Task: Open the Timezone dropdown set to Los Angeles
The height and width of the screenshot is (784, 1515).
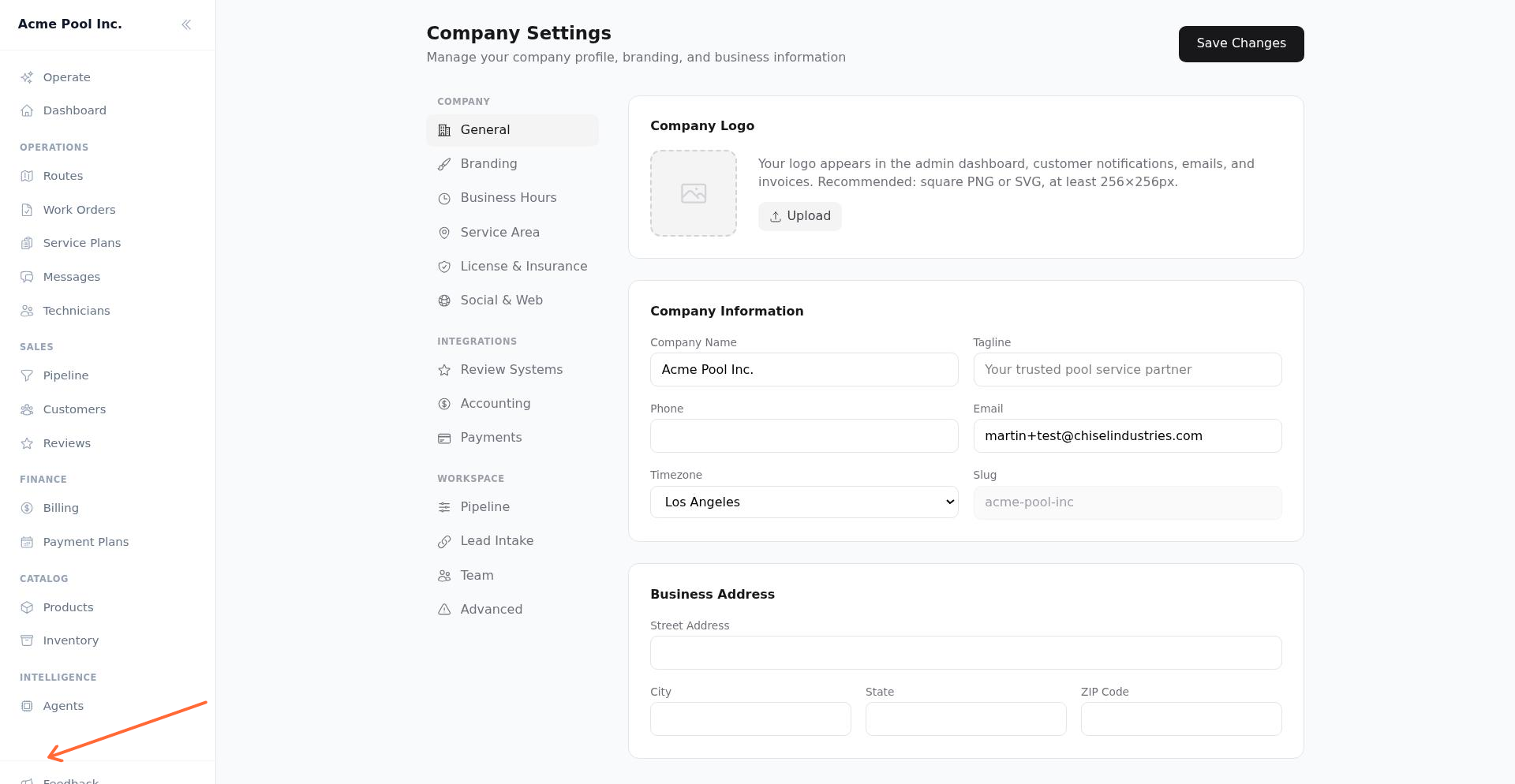Action: tap(804, 502)
